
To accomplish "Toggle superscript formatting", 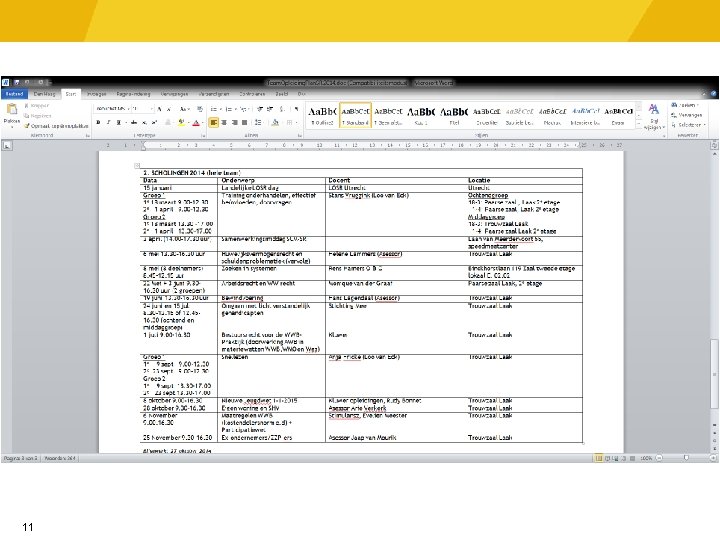I will [x=154, y=123].
